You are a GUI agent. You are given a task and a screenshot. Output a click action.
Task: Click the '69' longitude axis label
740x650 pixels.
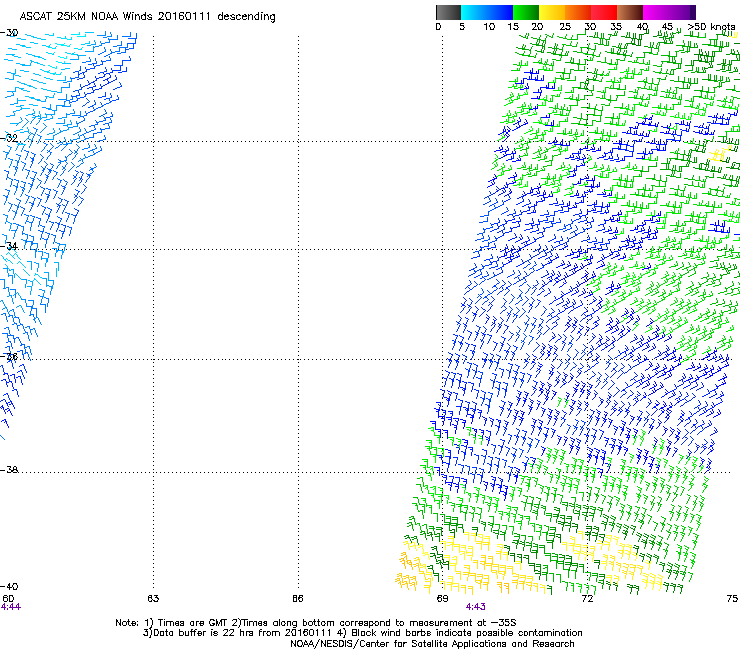tap(442, 599)
